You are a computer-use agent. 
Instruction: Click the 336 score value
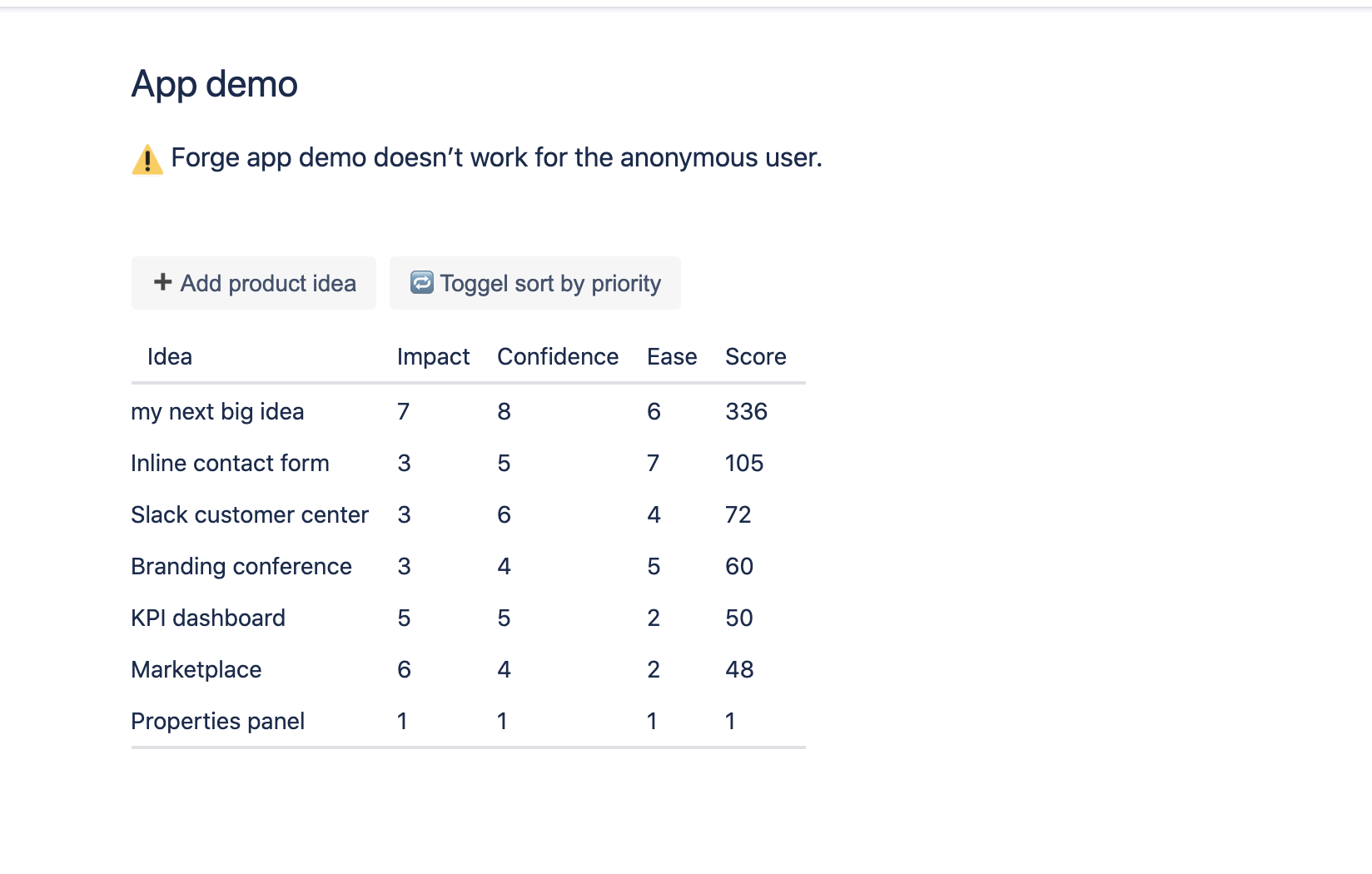[746, 412]
